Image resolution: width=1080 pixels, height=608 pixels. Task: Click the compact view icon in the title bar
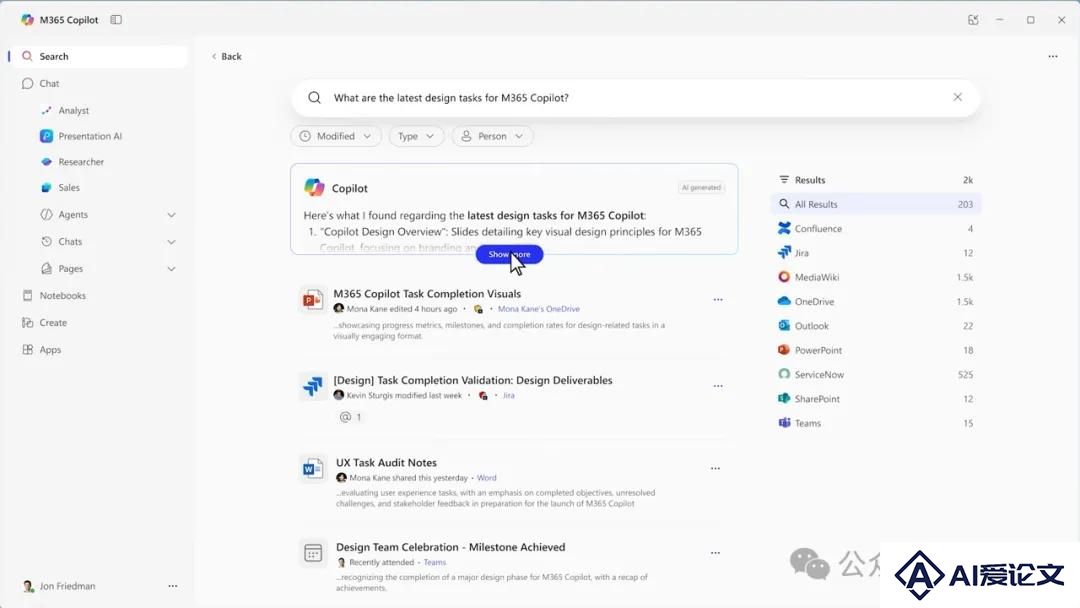pos(973,20)
